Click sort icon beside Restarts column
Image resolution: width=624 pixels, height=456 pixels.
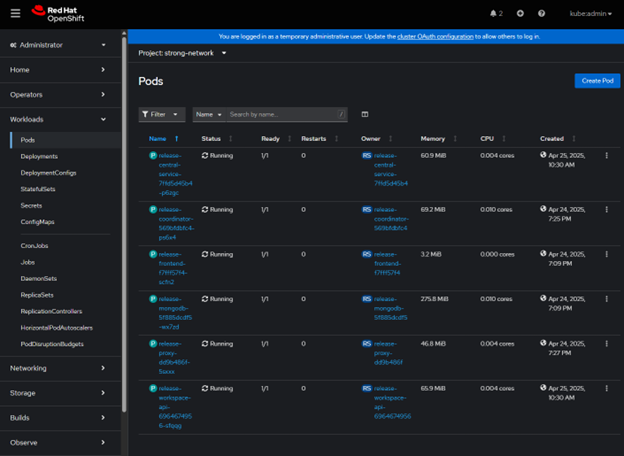click(x=336, y=139)
